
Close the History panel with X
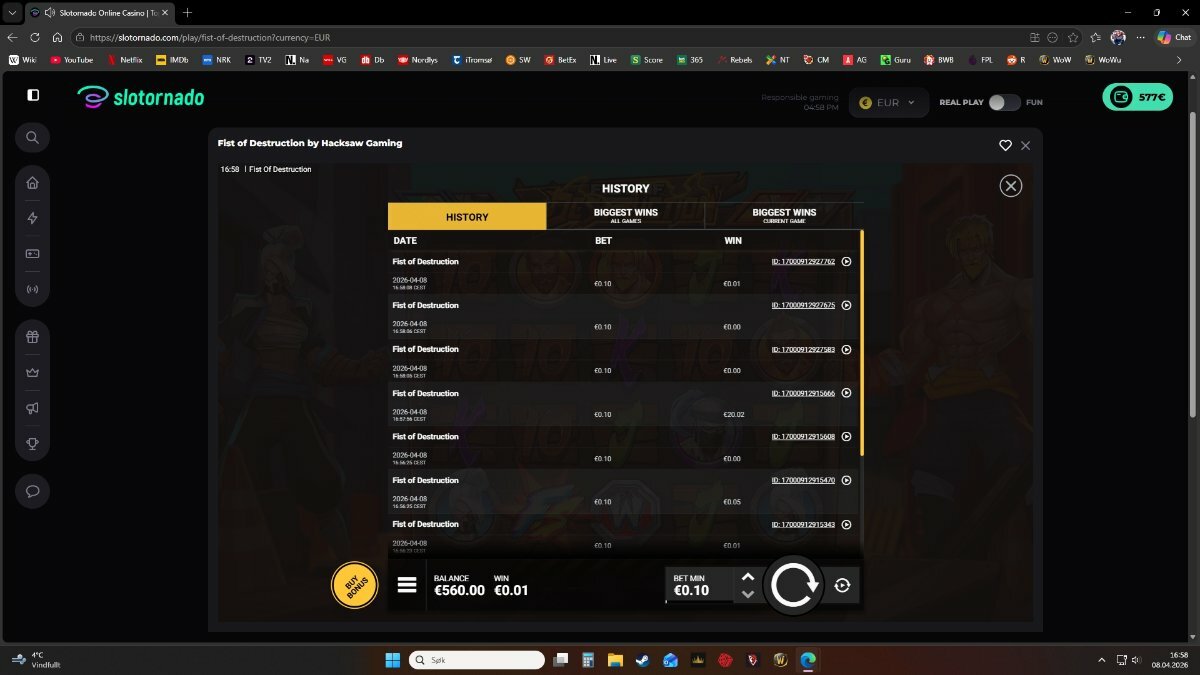click(x=1011, y=185)
